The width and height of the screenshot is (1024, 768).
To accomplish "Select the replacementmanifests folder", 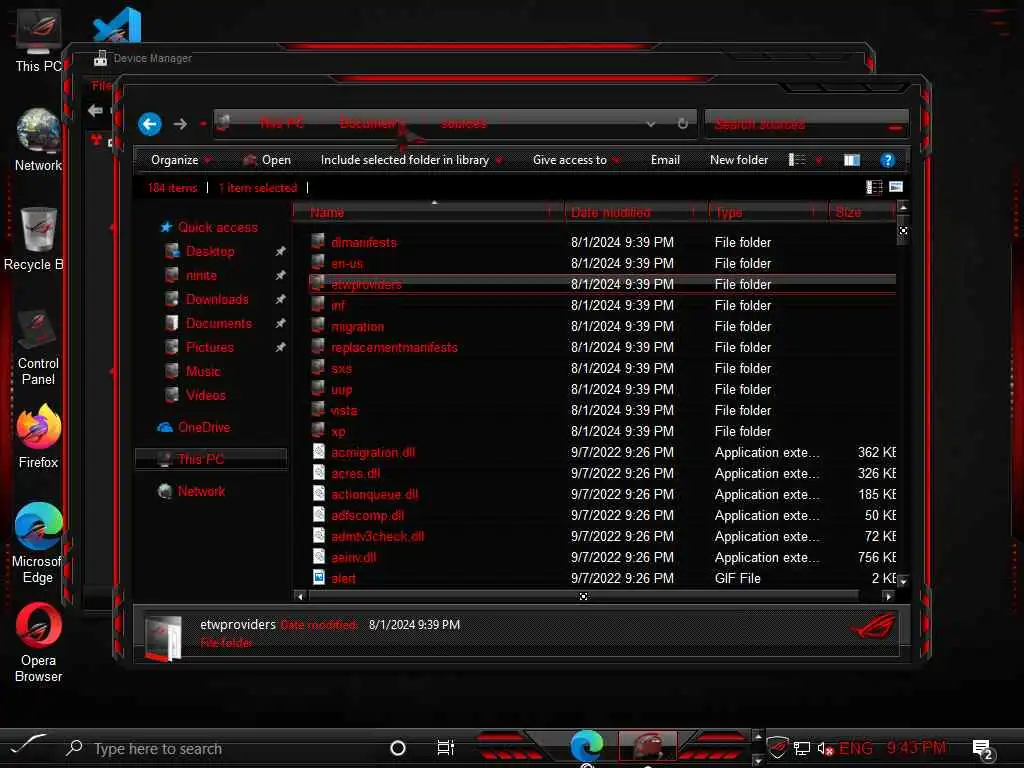I will [x=394, y=347].
